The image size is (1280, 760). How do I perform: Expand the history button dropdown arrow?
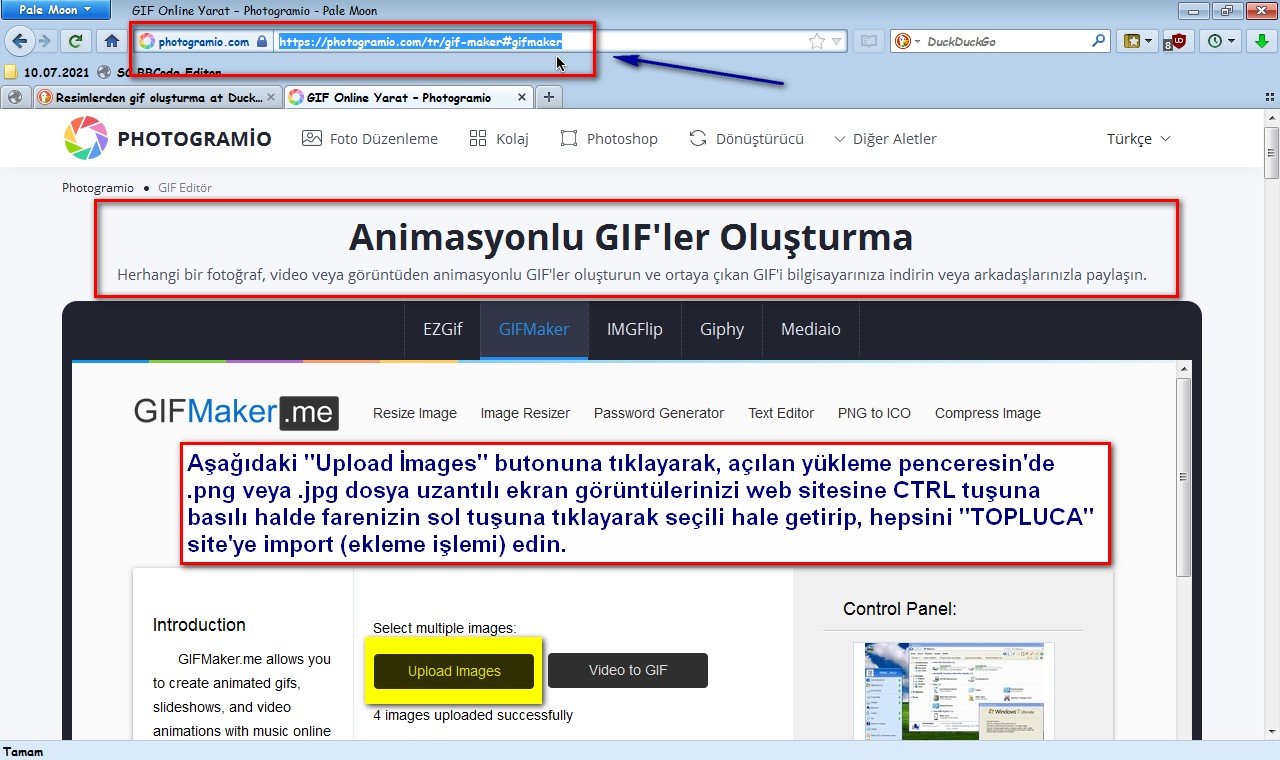[x=1232, y=41]
